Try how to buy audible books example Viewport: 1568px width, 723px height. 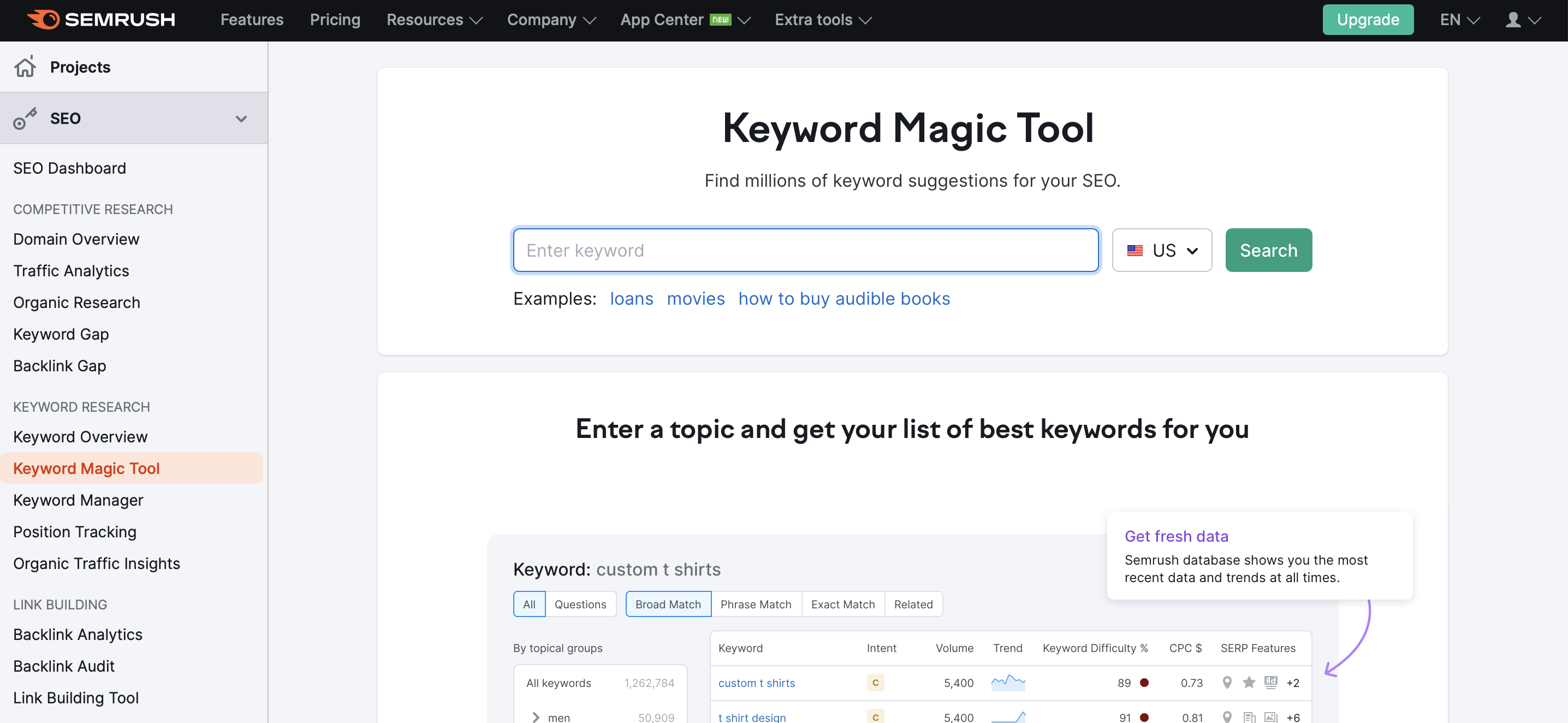[844, 299]
